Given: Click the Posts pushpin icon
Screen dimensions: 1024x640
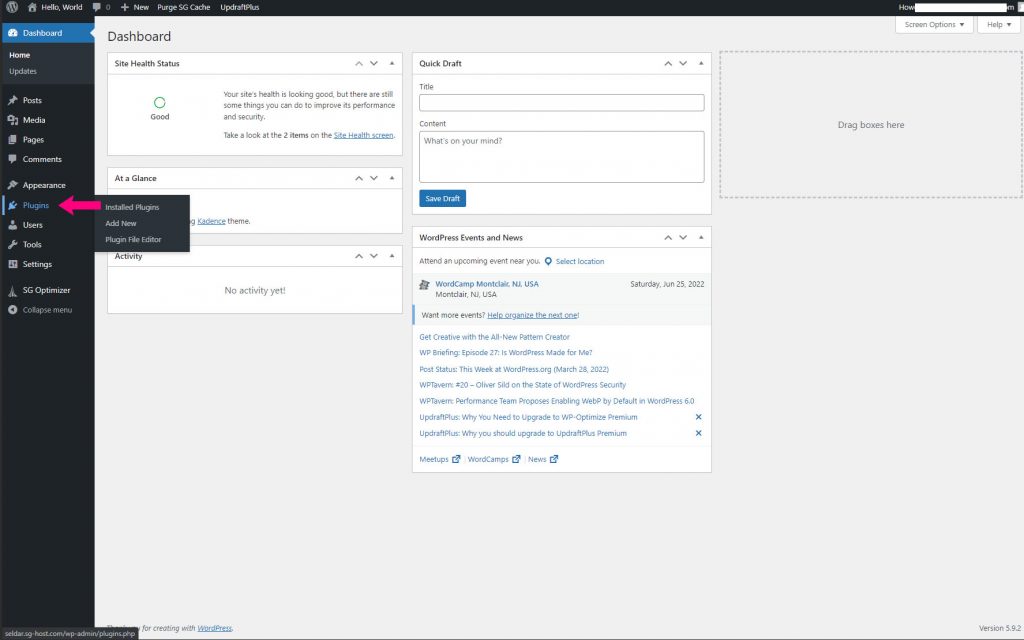Looking at the screenshot, I should click(12, 101).
